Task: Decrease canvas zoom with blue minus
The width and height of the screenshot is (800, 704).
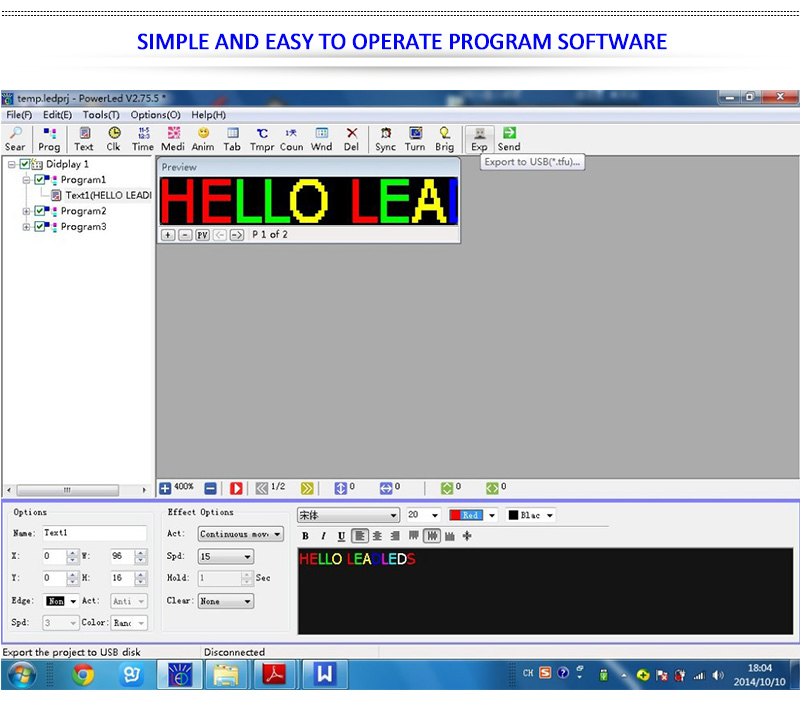Action: 210,488
